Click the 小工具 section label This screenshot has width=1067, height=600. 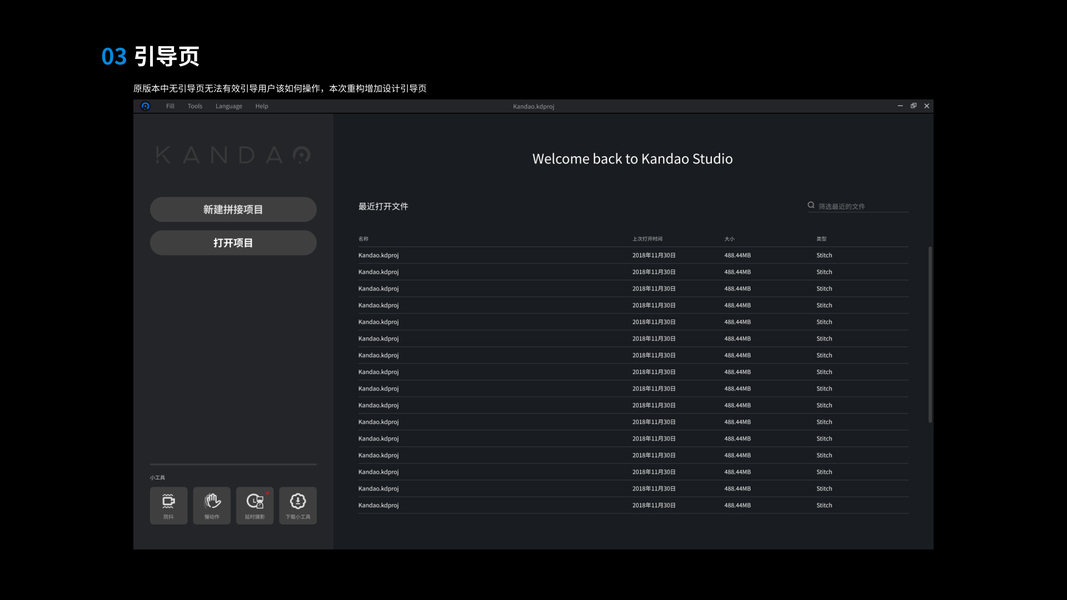point(157,478)
